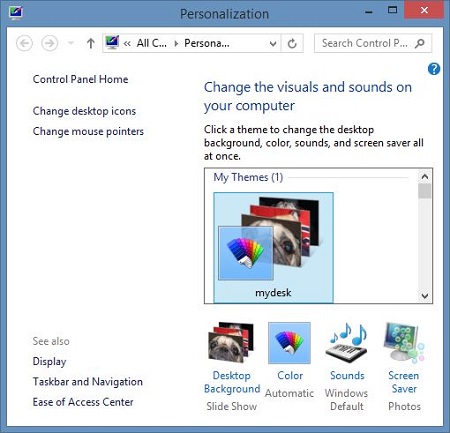
Task: Go up one folder level arrow
Action: point(90,43)
